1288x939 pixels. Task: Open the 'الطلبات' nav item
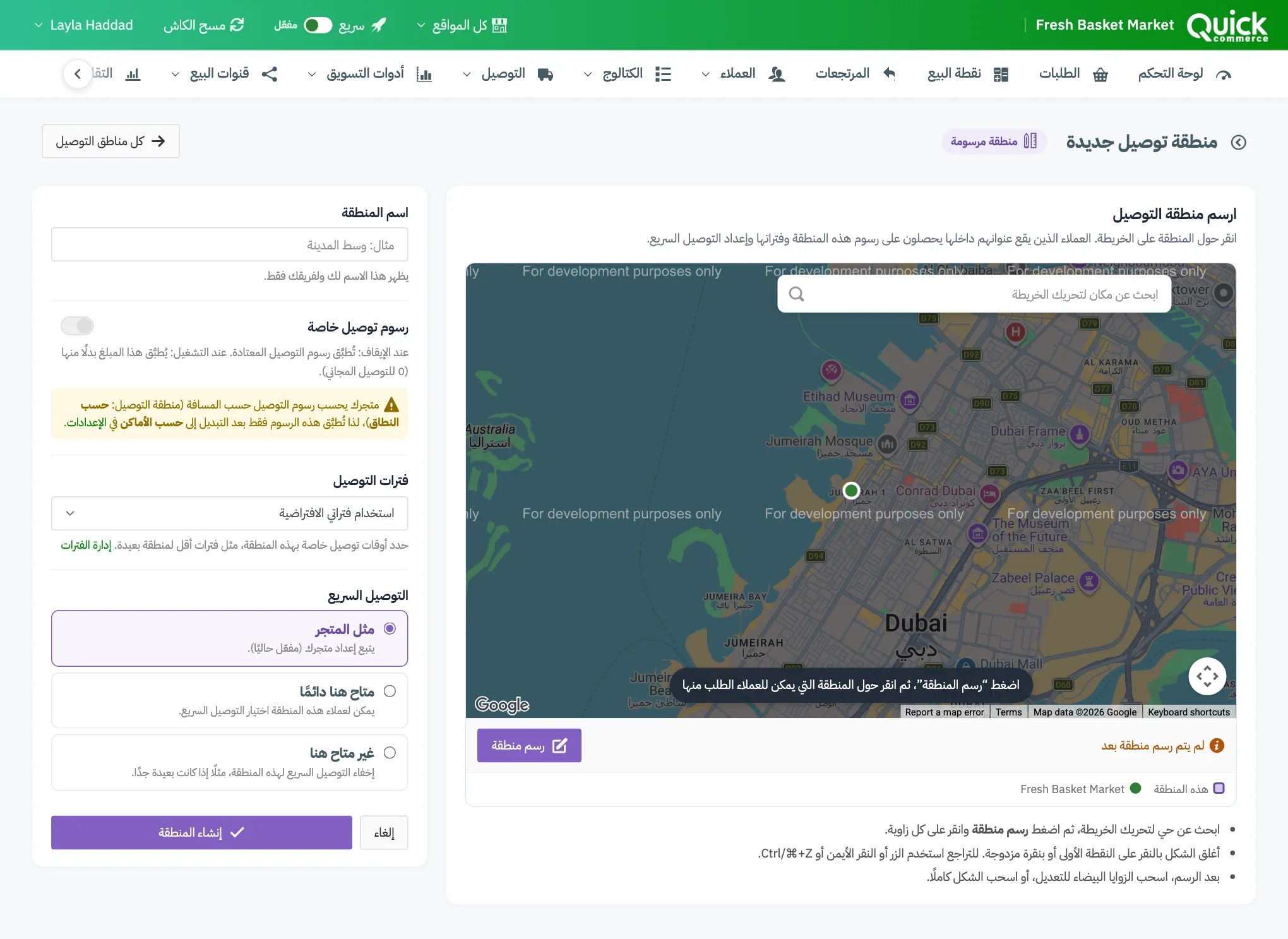pos(1073,75)
